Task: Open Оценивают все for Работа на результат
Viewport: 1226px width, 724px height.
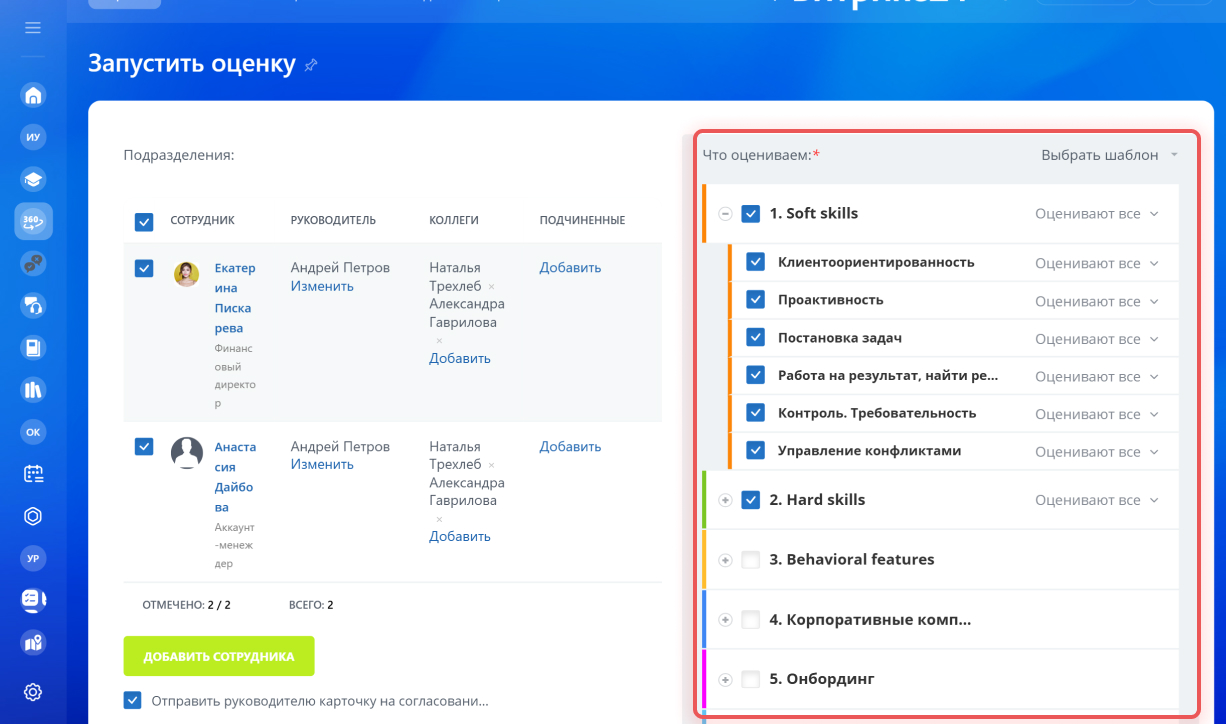Action: pyautogui.click(x=1097, y=377)
